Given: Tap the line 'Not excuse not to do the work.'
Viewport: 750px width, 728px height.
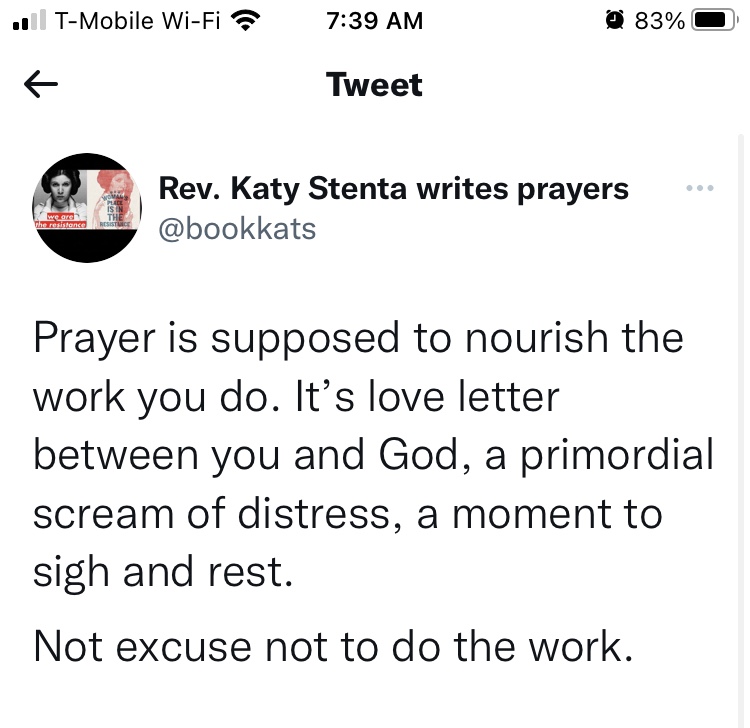Looking at the screenshot, I should click(x=333, y=646).
